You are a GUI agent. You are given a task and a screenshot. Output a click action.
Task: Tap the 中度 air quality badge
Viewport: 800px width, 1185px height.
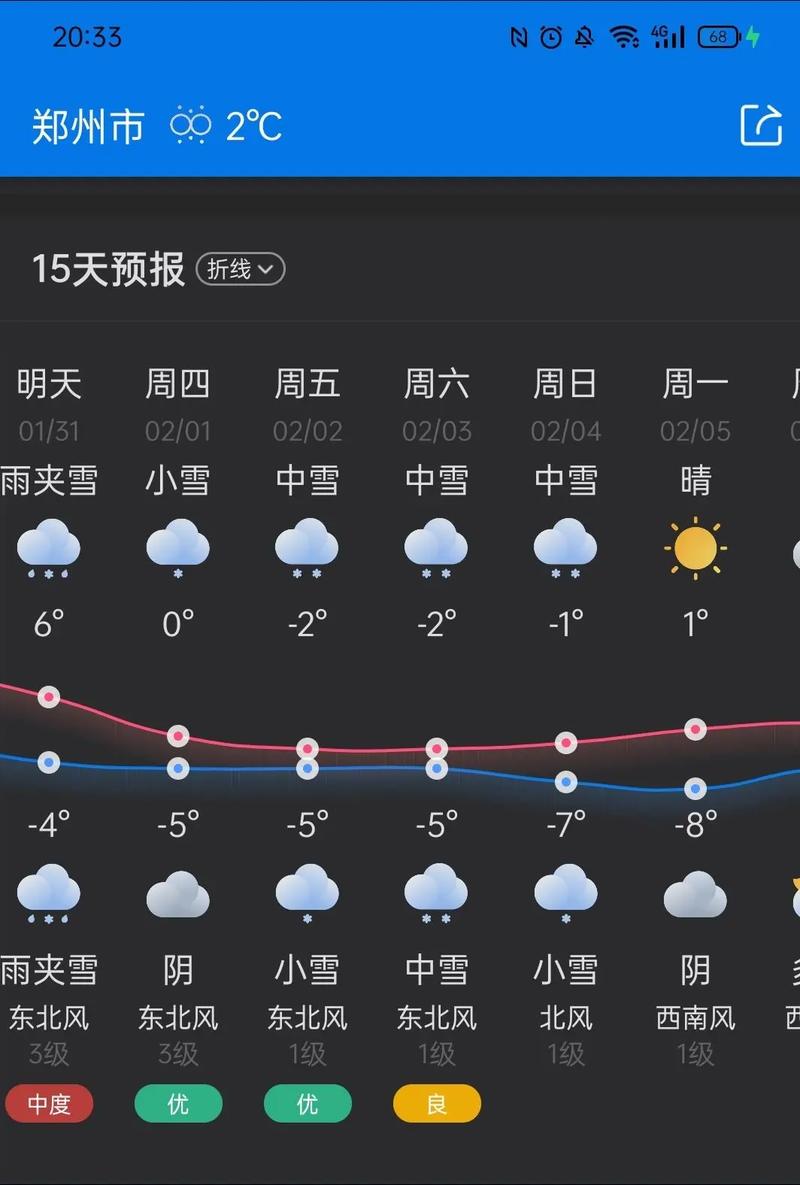click(x=48, y=1103)
